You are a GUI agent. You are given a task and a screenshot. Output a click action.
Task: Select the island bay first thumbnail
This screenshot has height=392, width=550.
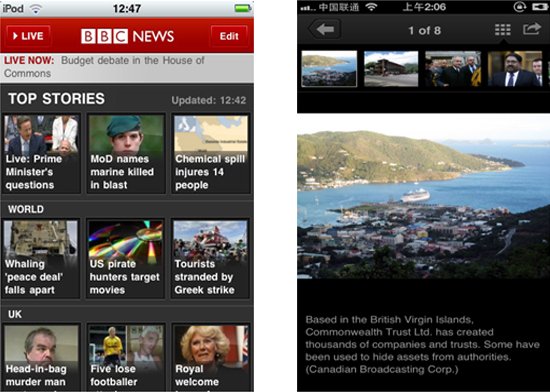(329, 69)
